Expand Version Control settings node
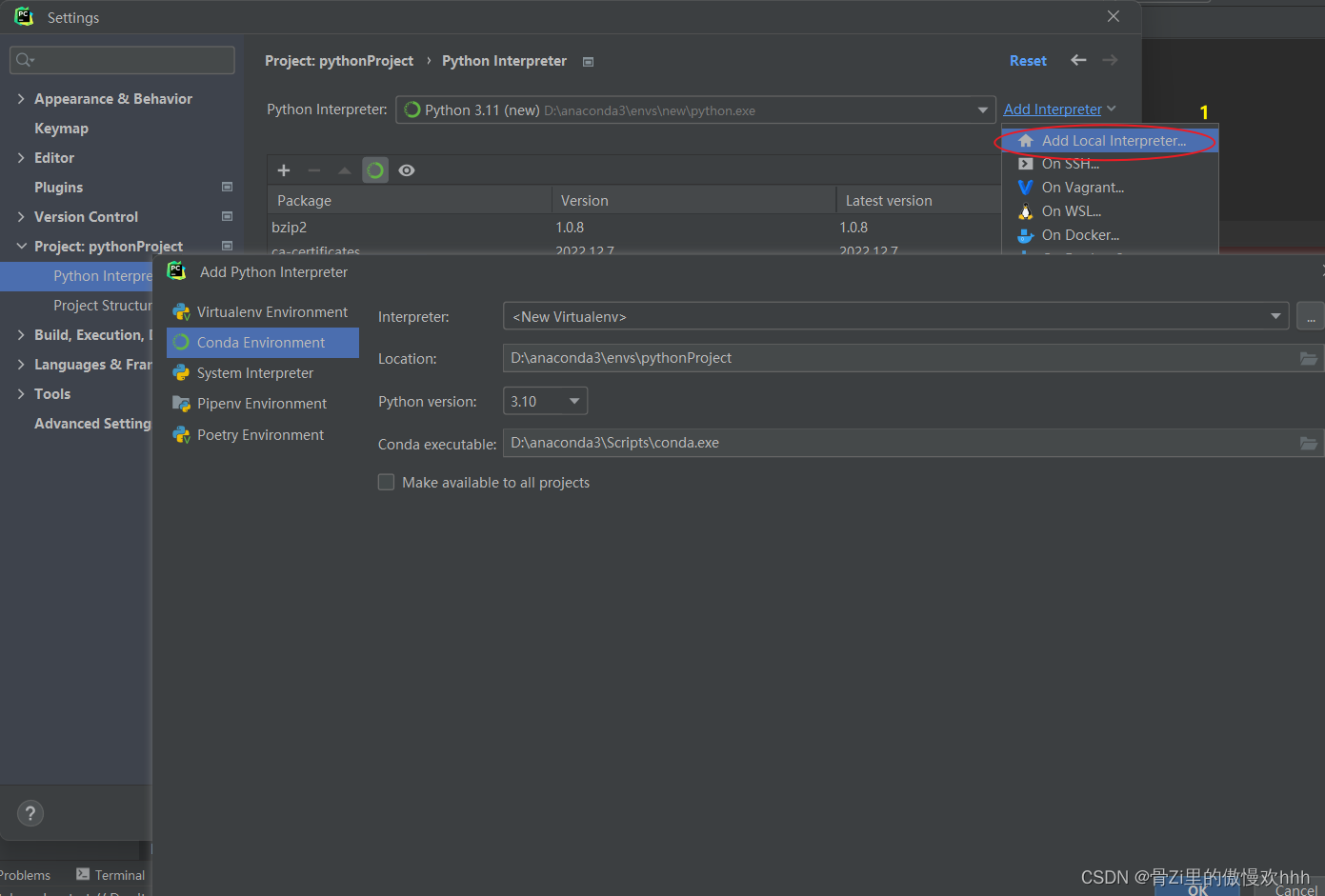This screenshot has width=1325, height=896. (21, 217)
